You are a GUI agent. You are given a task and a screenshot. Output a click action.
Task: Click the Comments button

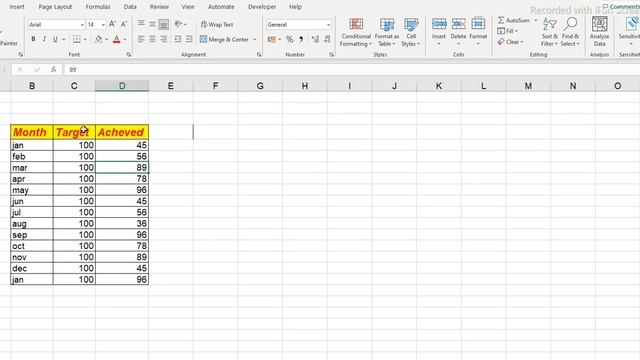(x=621, y=7)
